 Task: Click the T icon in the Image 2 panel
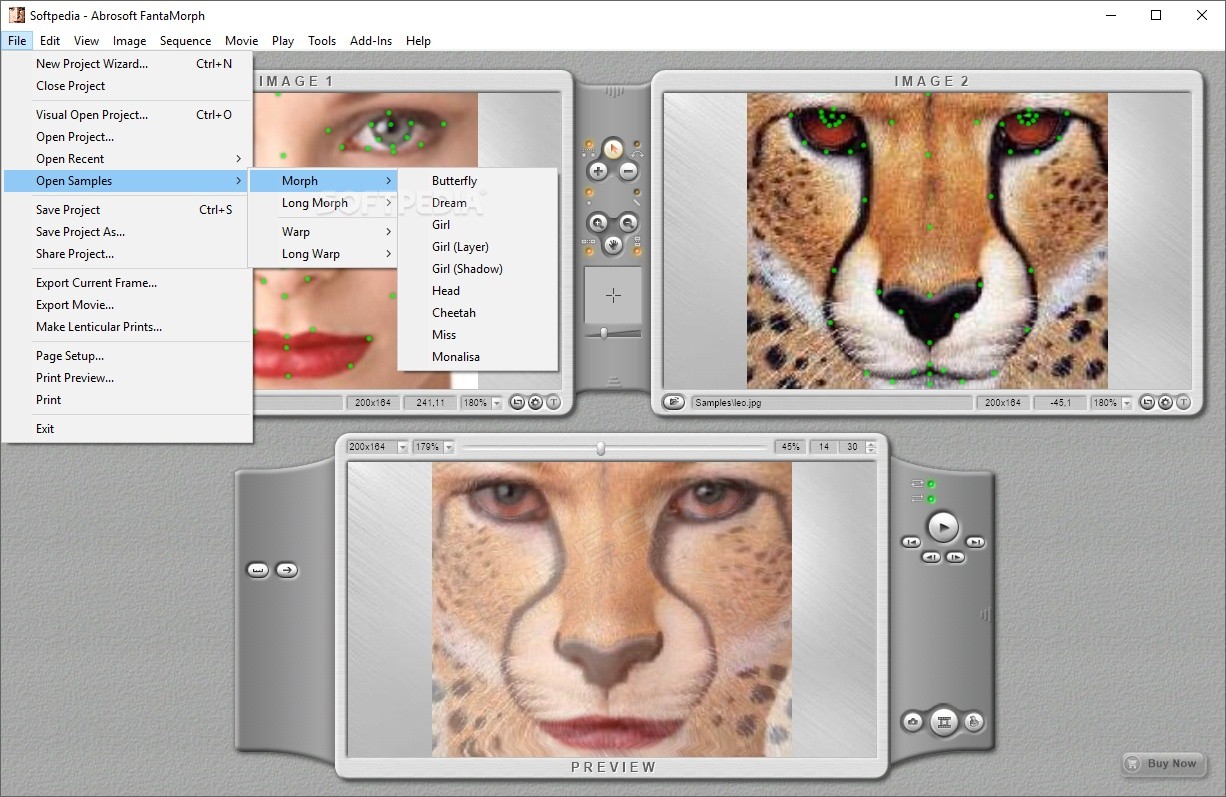pos(1183,402)
